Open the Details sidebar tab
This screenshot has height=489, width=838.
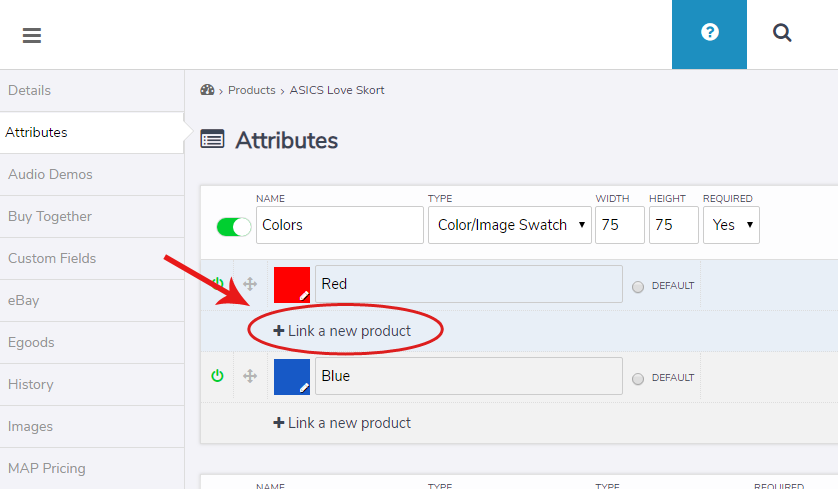pos(92,90)
